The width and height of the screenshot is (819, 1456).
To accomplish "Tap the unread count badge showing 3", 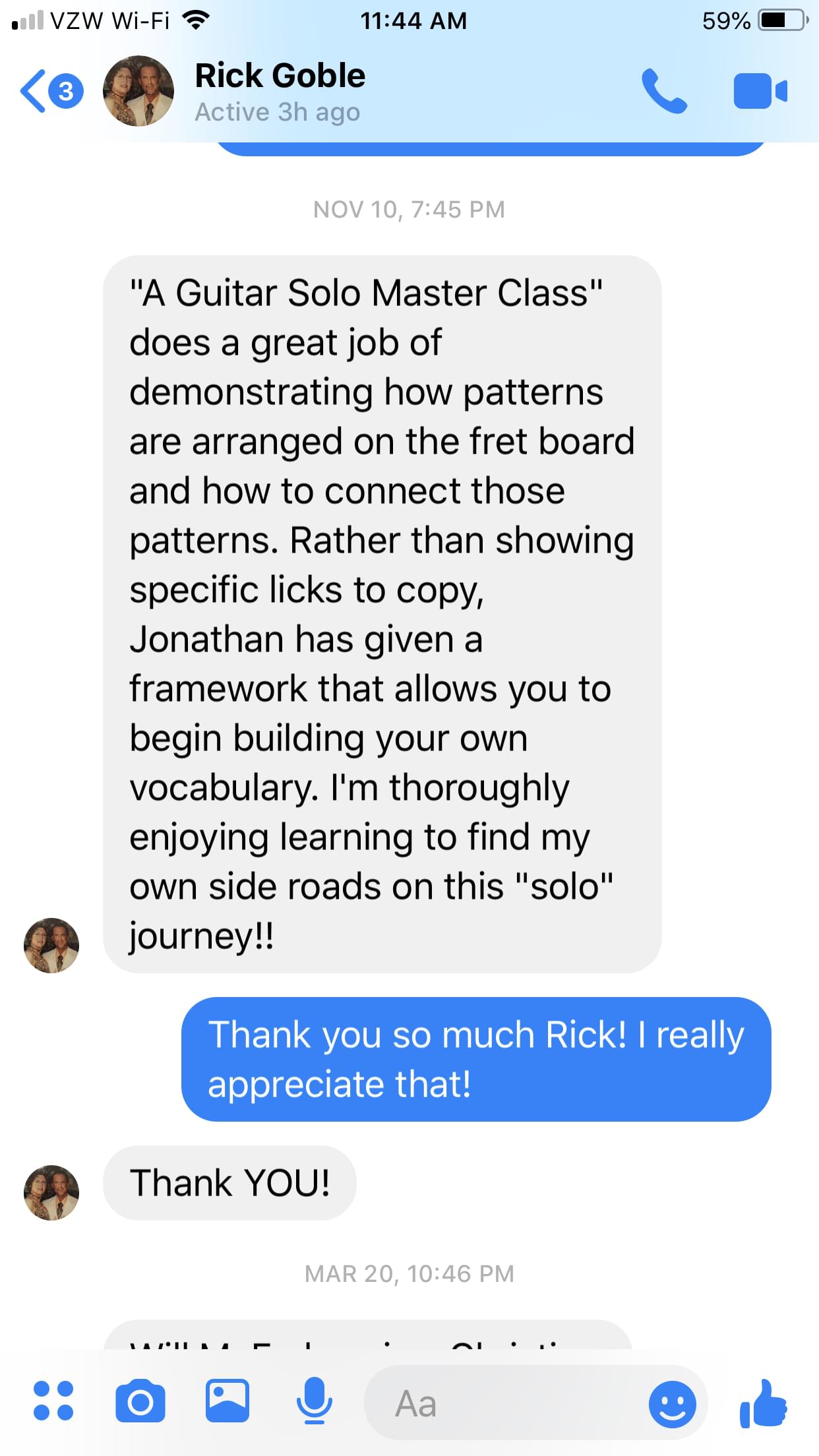I will pos(66,91).
